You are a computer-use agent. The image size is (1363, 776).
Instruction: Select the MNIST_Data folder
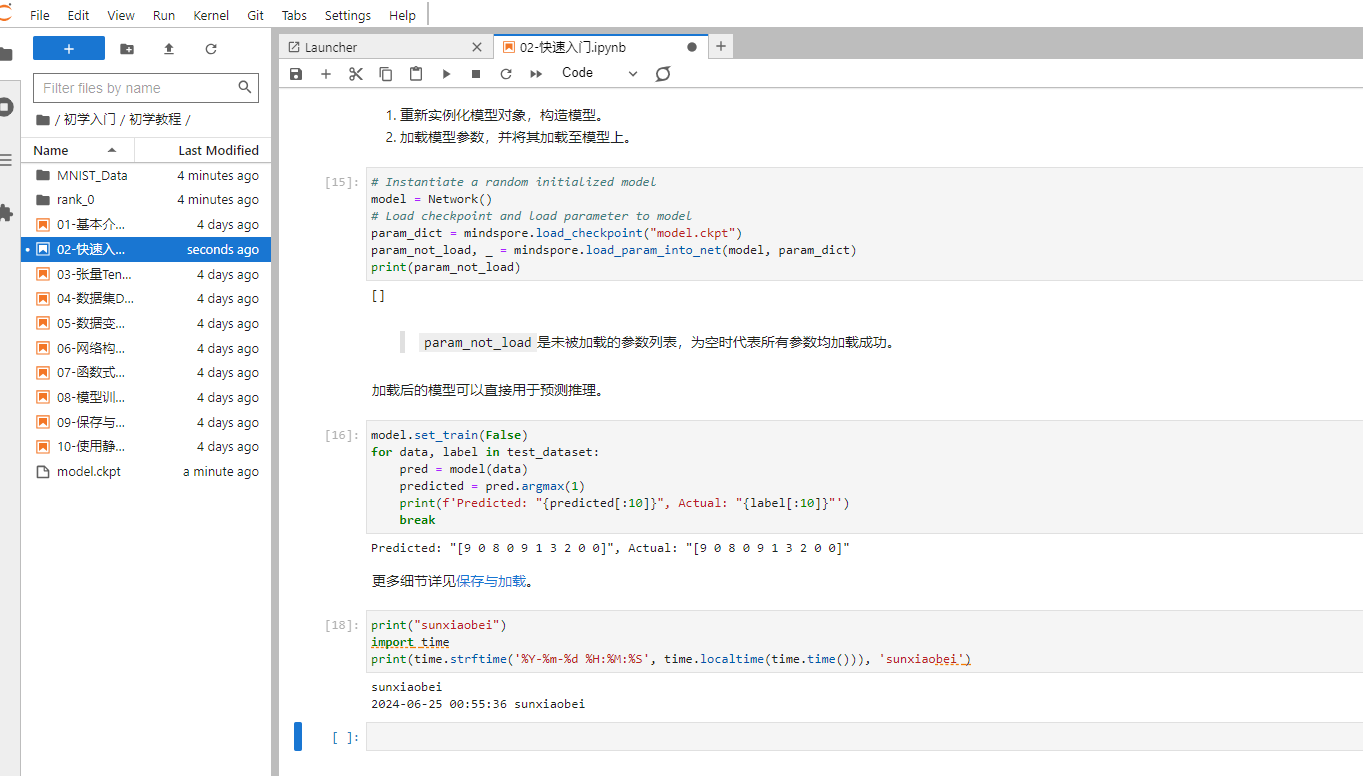146,175
